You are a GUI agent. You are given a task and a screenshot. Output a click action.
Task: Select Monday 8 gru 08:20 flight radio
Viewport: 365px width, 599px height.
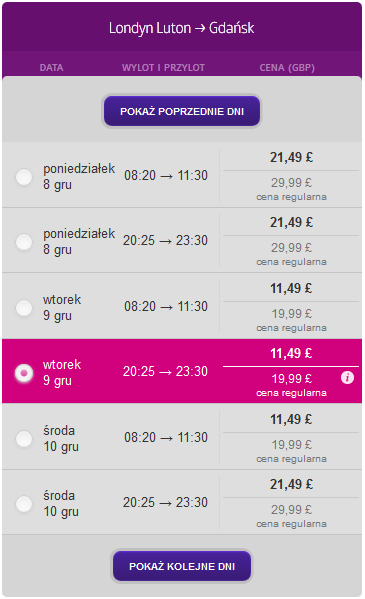click(24, 177)
